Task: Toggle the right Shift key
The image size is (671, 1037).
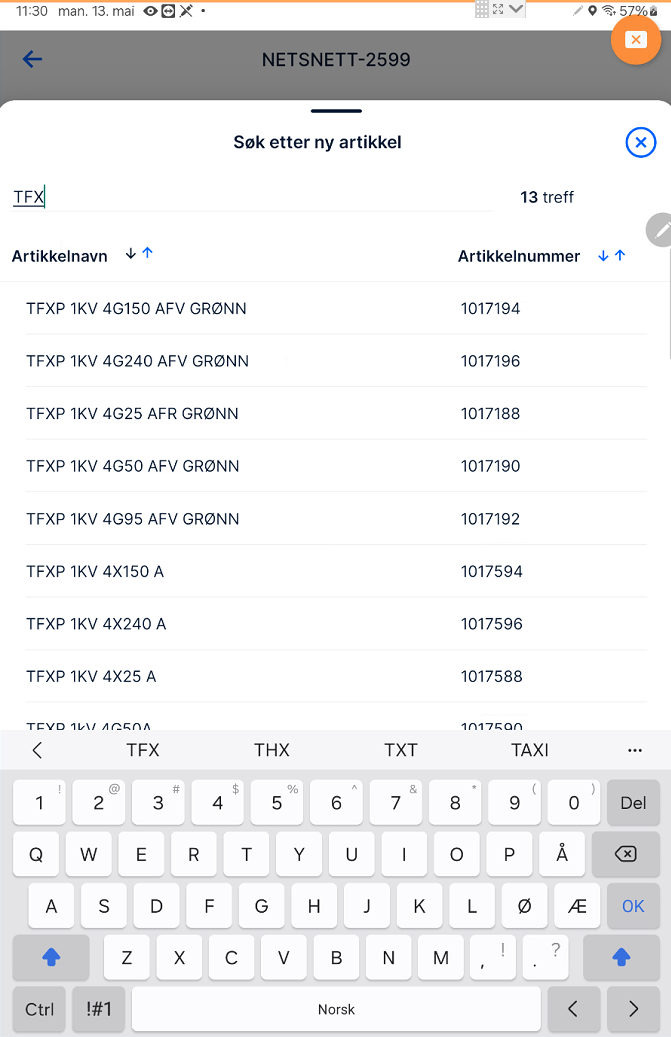Action: coord(621,958)
